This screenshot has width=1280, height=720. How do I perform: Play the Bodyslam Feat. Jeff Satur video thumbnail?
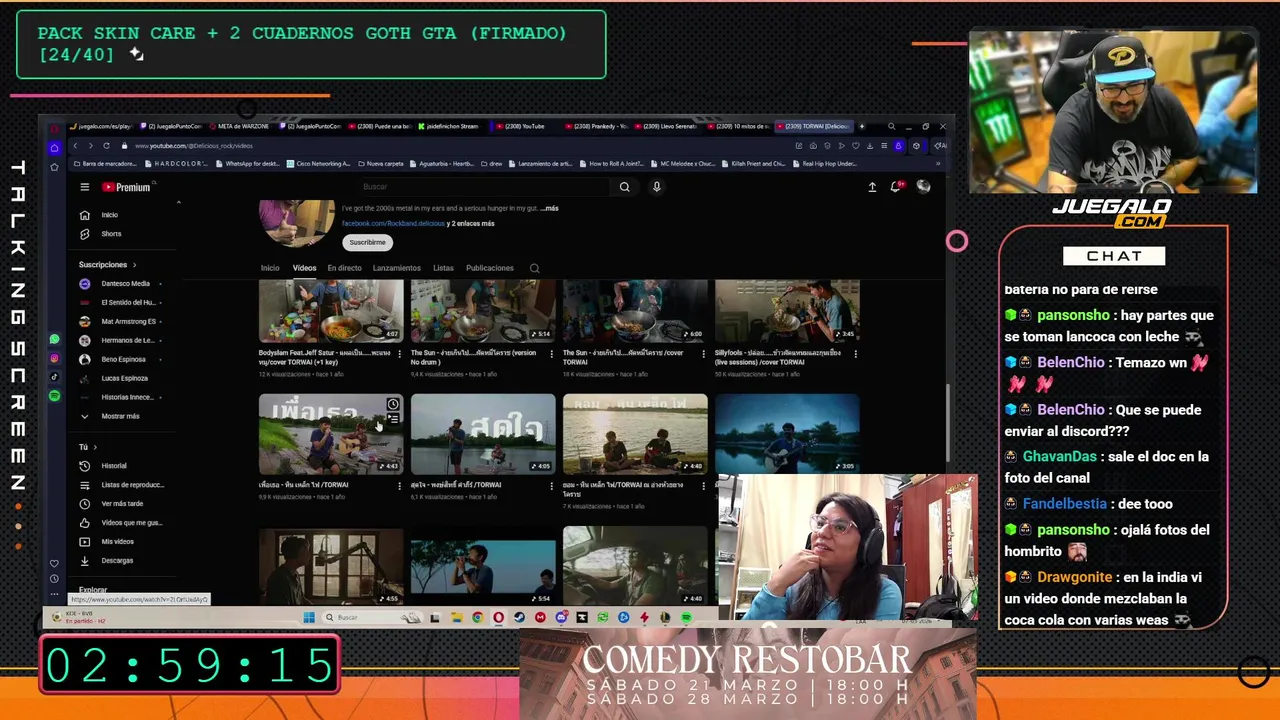click(x=331, y=311)
